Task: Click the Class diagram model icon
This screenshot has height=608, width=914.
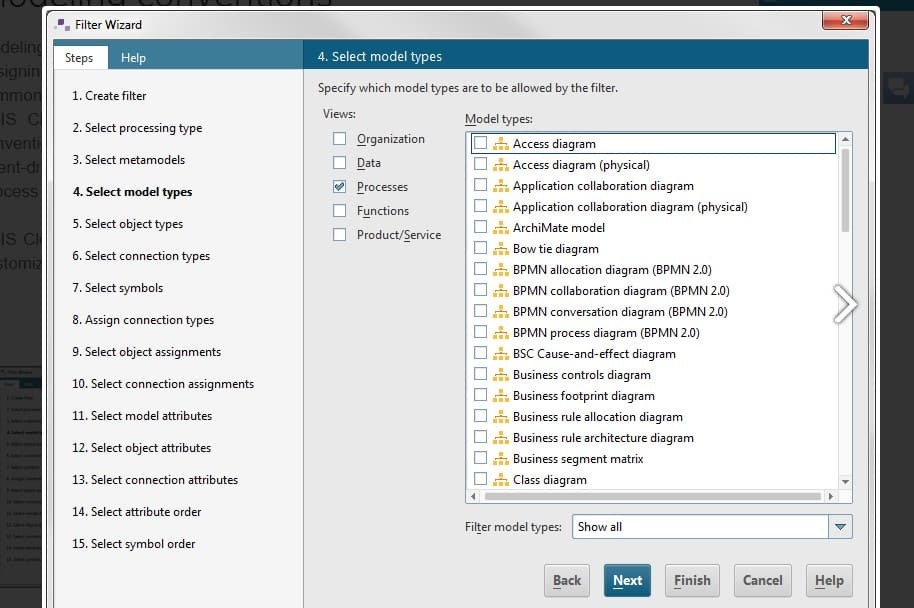Action: click(501, 480)
